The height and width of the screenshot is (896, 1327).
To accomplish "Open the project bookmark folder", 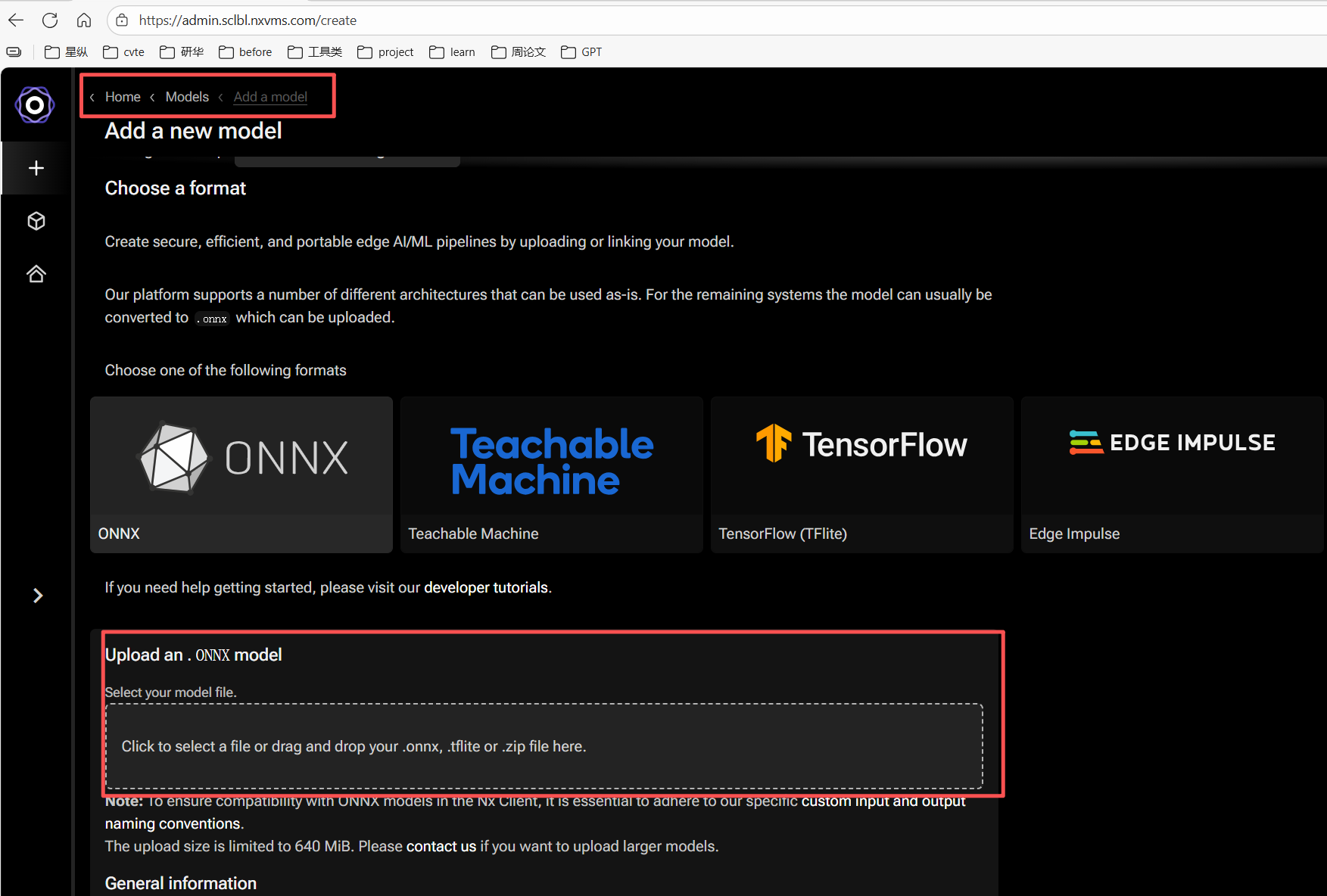I will [386, 52].
